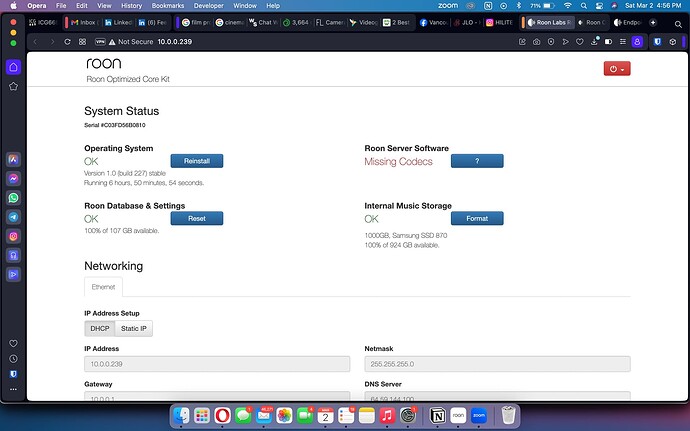Image resolution: width=690 pixels, height=431 pixels.
Task: Click the IP Address field showing 10.0.0.239
Action: [217, 364]
